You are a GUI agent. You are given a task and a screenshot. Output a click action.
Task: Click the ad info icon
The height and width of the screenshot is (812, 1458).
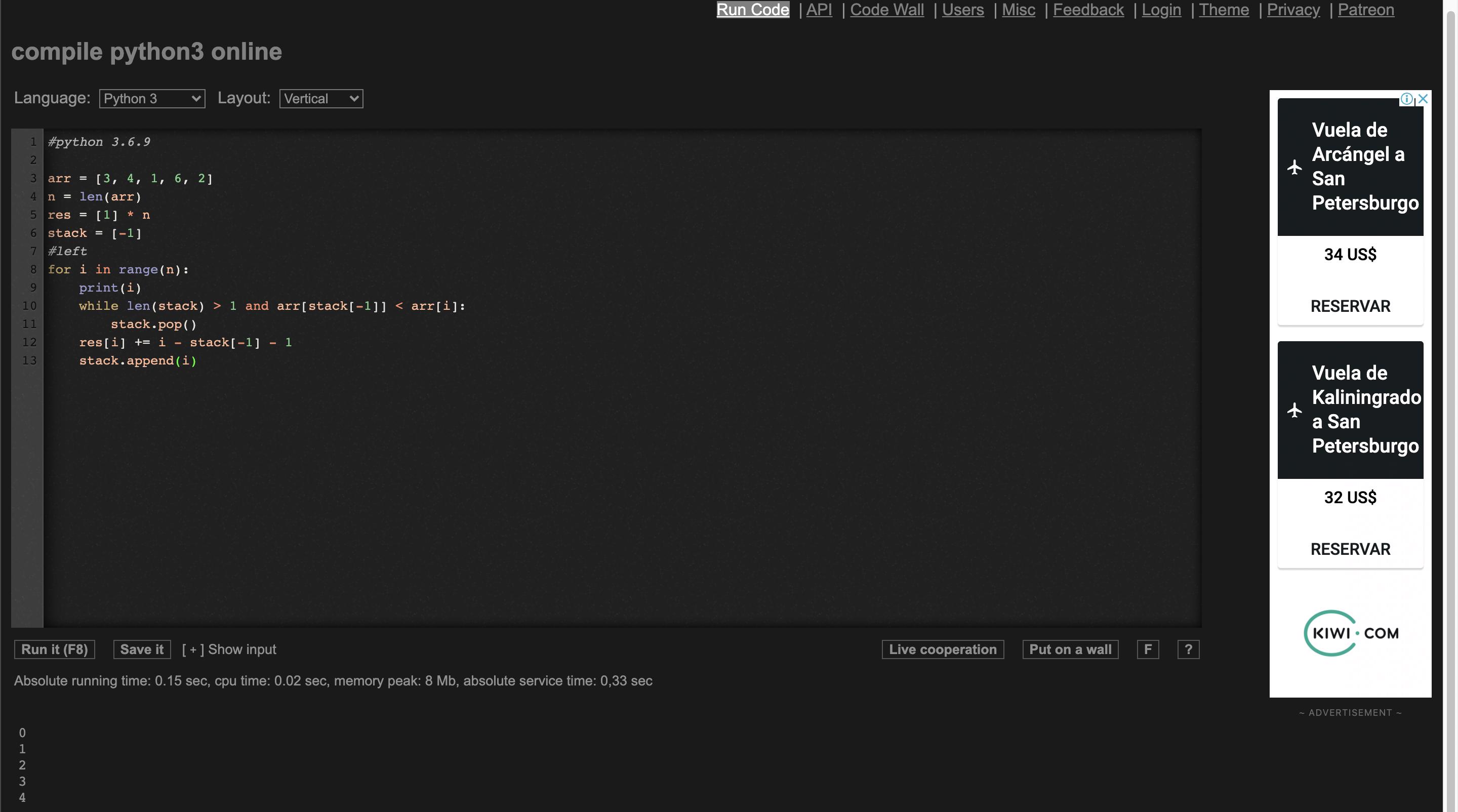1406,99
